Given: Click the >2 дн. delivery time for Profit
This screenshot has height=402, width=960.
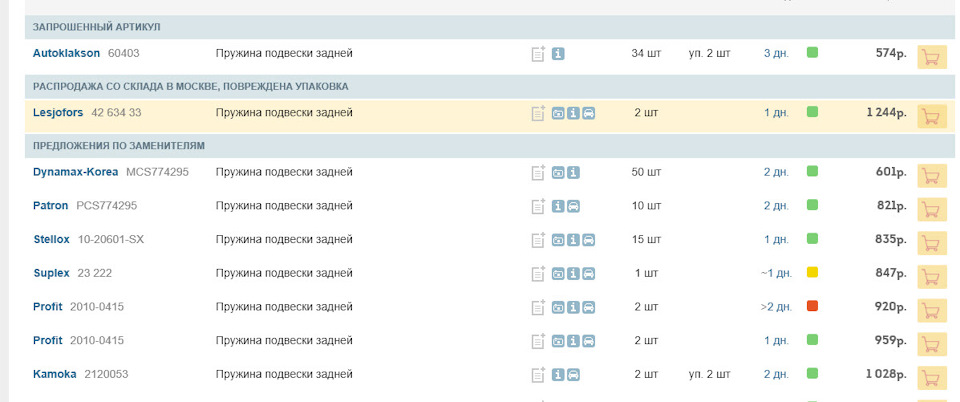Looking at the screenshot, I should pos(776,307).
